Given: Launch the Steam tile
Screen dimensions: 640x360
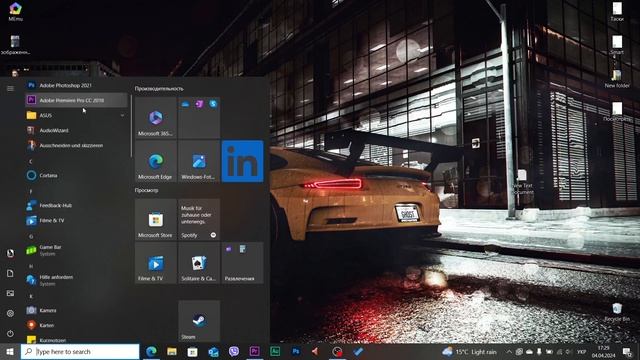Looking at the screenshot, I should [199, 321].
